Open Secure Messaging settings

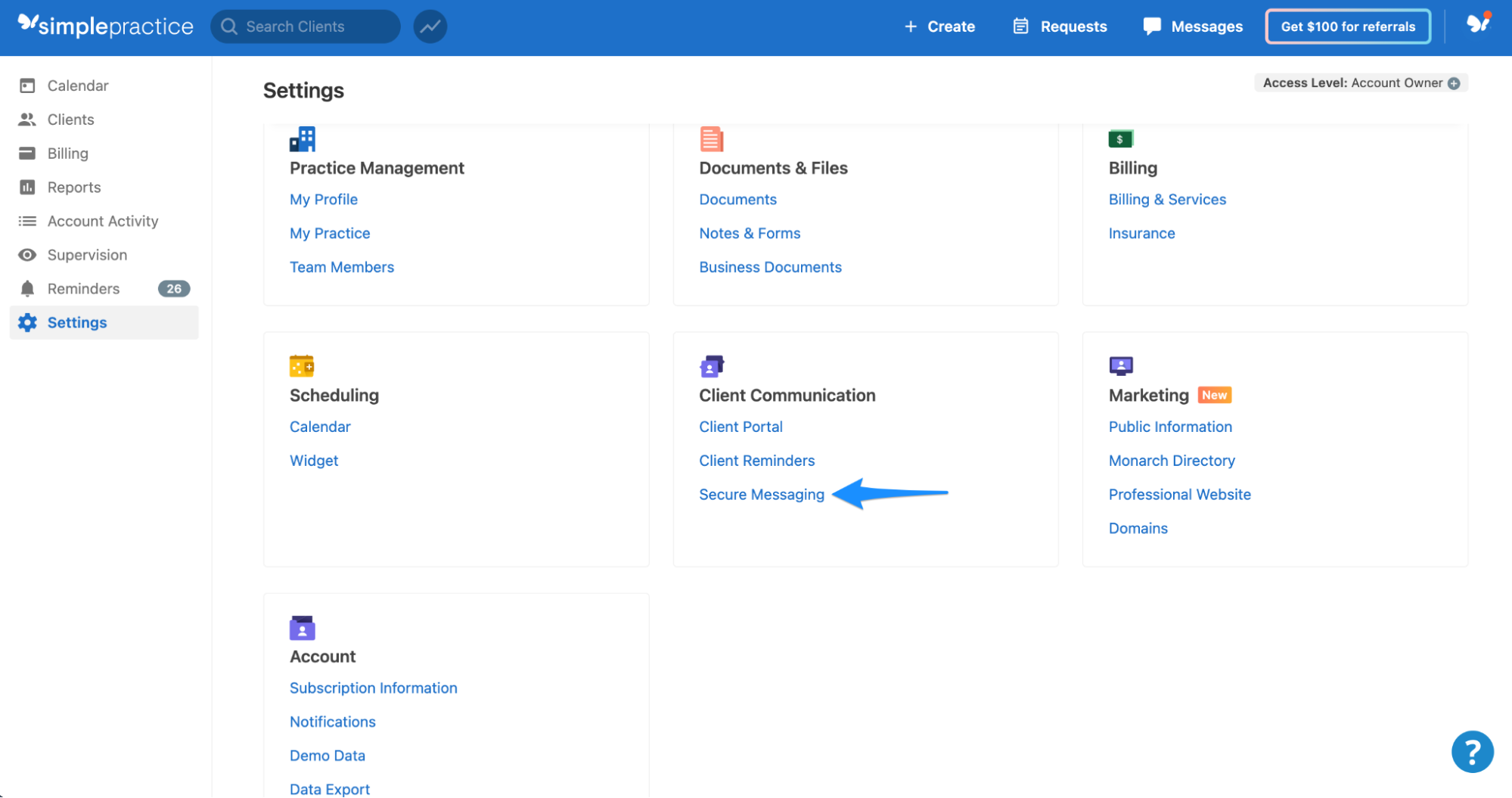point(762,494)
